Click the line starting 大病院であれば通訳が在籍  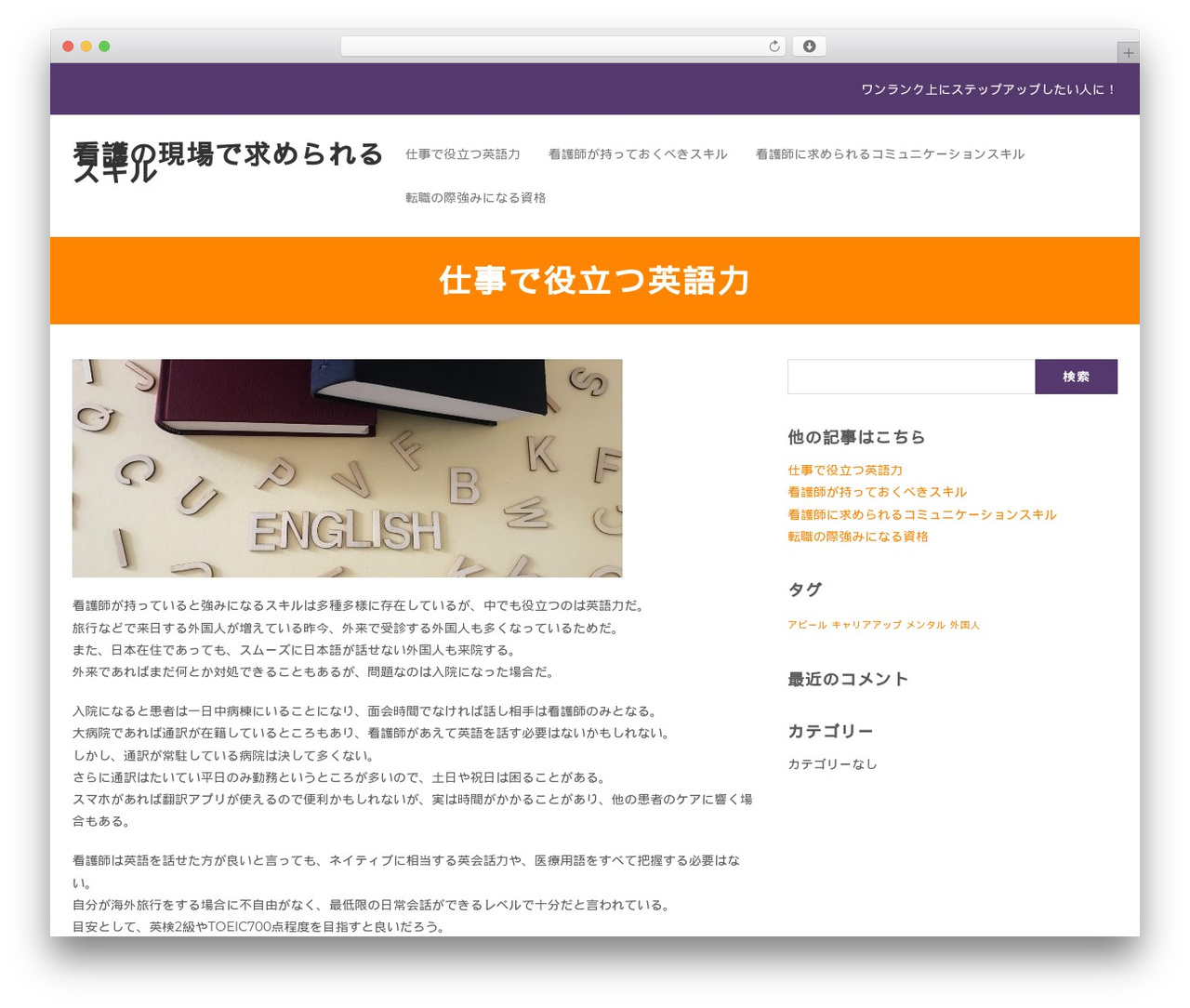[x=371, y=734]
